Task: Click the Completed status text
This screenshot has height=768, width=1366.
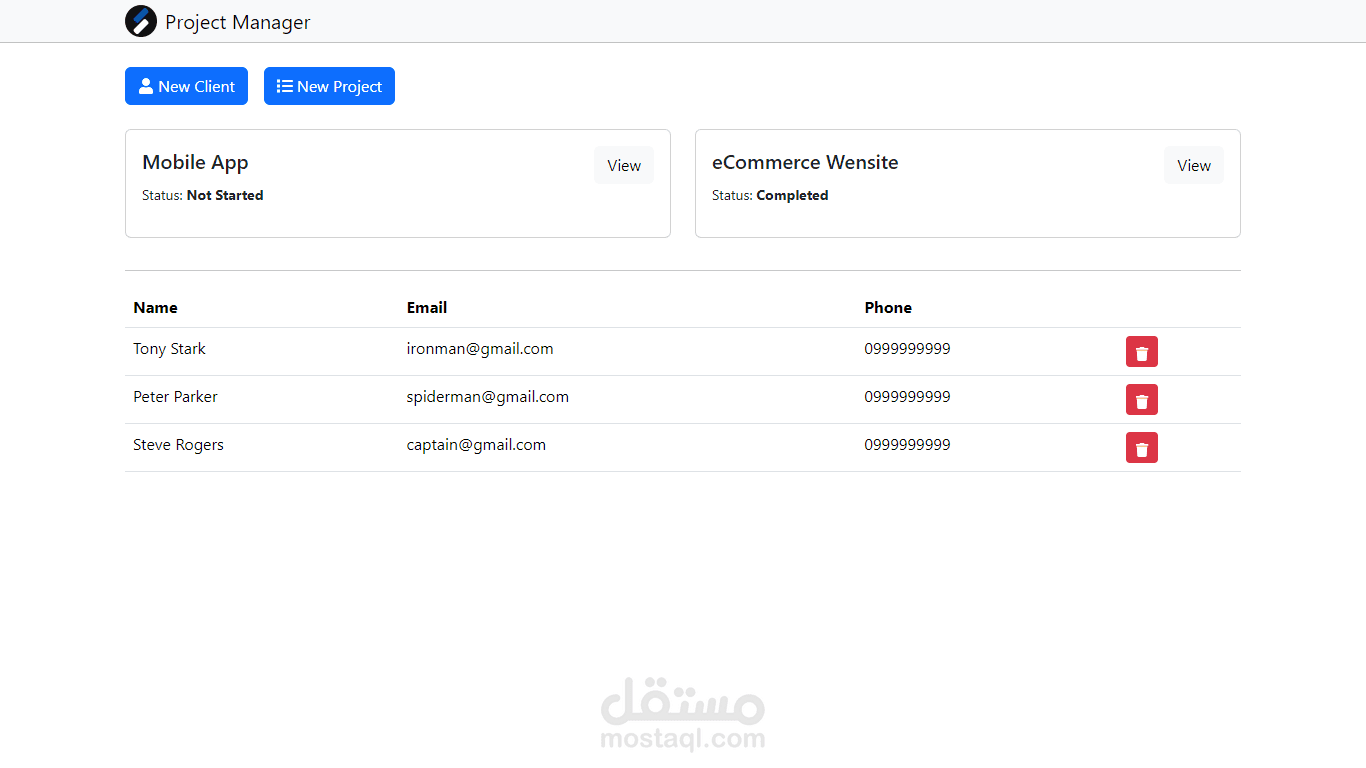Action: (792, 196)
